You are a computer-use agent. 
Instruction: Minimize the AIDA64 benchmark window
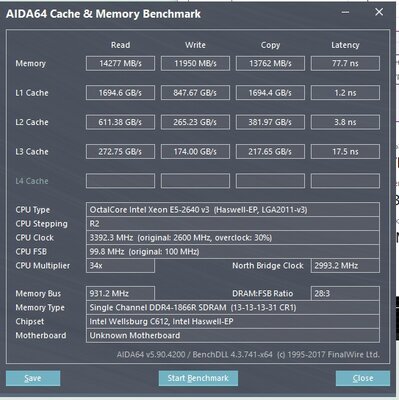pyautogui.click(x=345, y=12)
